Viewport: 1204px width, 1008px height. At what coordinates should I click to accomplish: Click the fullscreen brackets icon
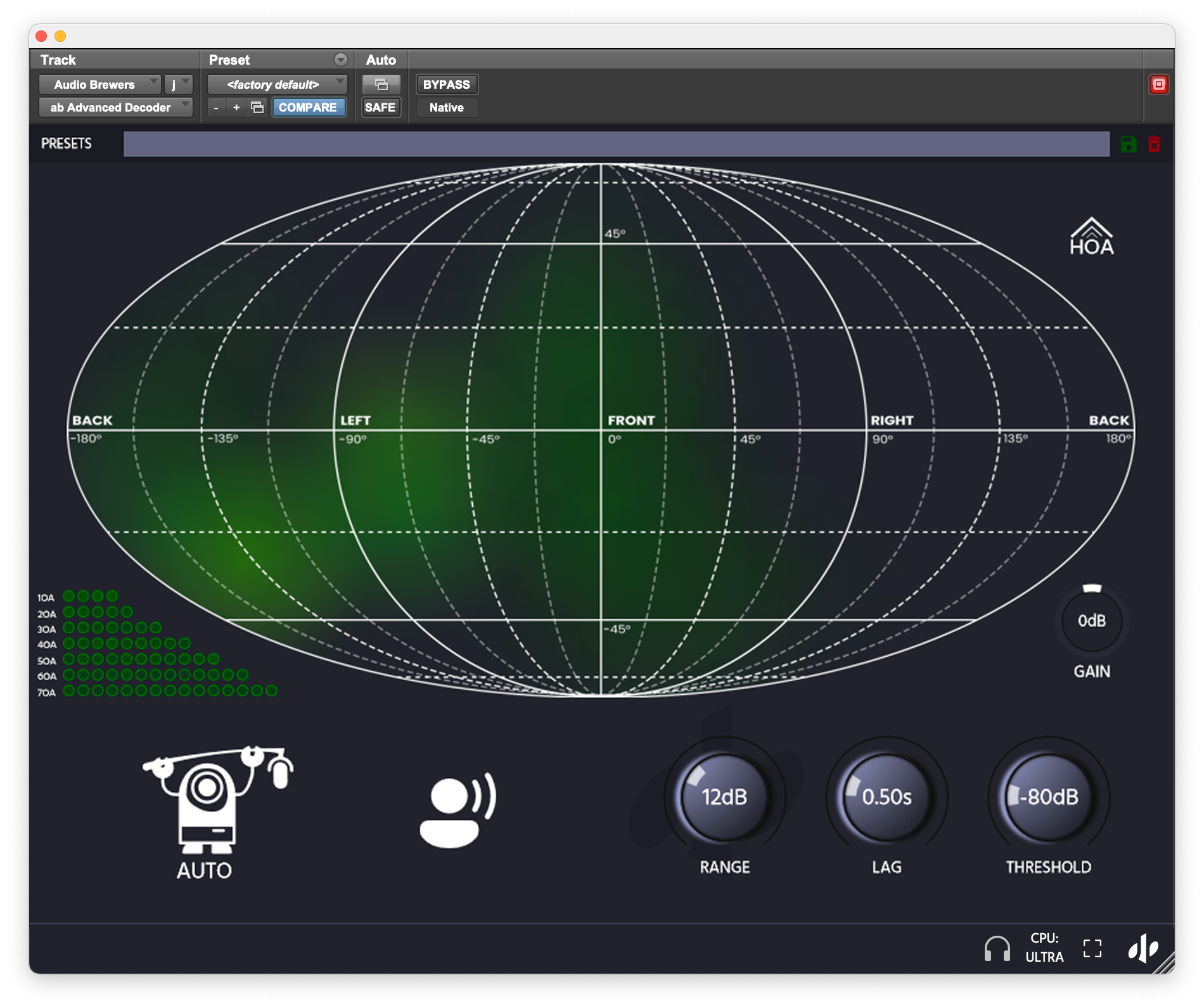pos(1092,948)
